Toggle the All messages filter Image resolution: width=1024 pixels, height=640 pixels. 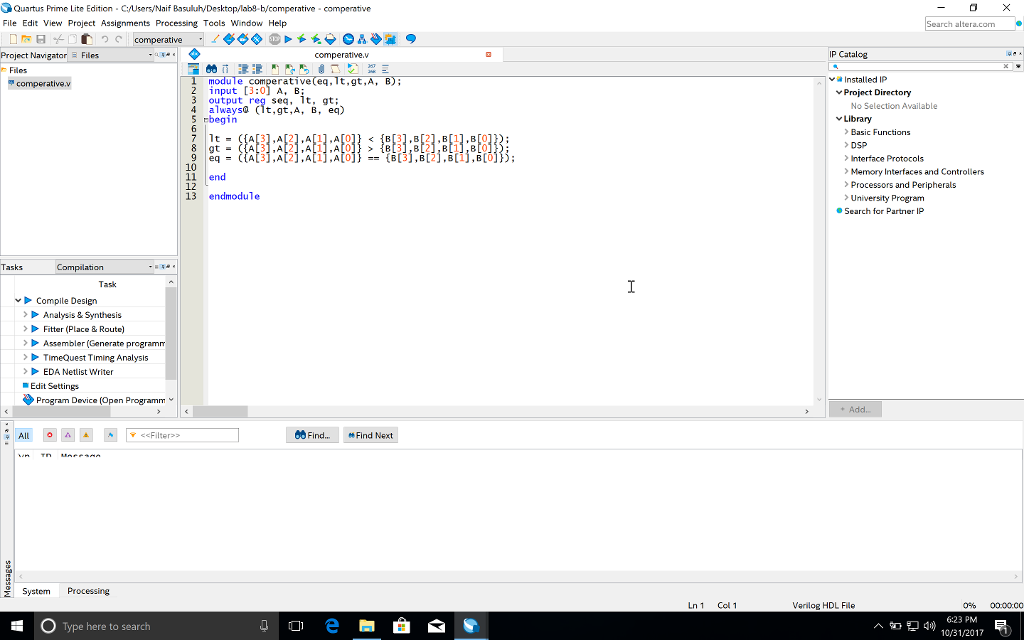pyautogui.click(x=24, y=435)
